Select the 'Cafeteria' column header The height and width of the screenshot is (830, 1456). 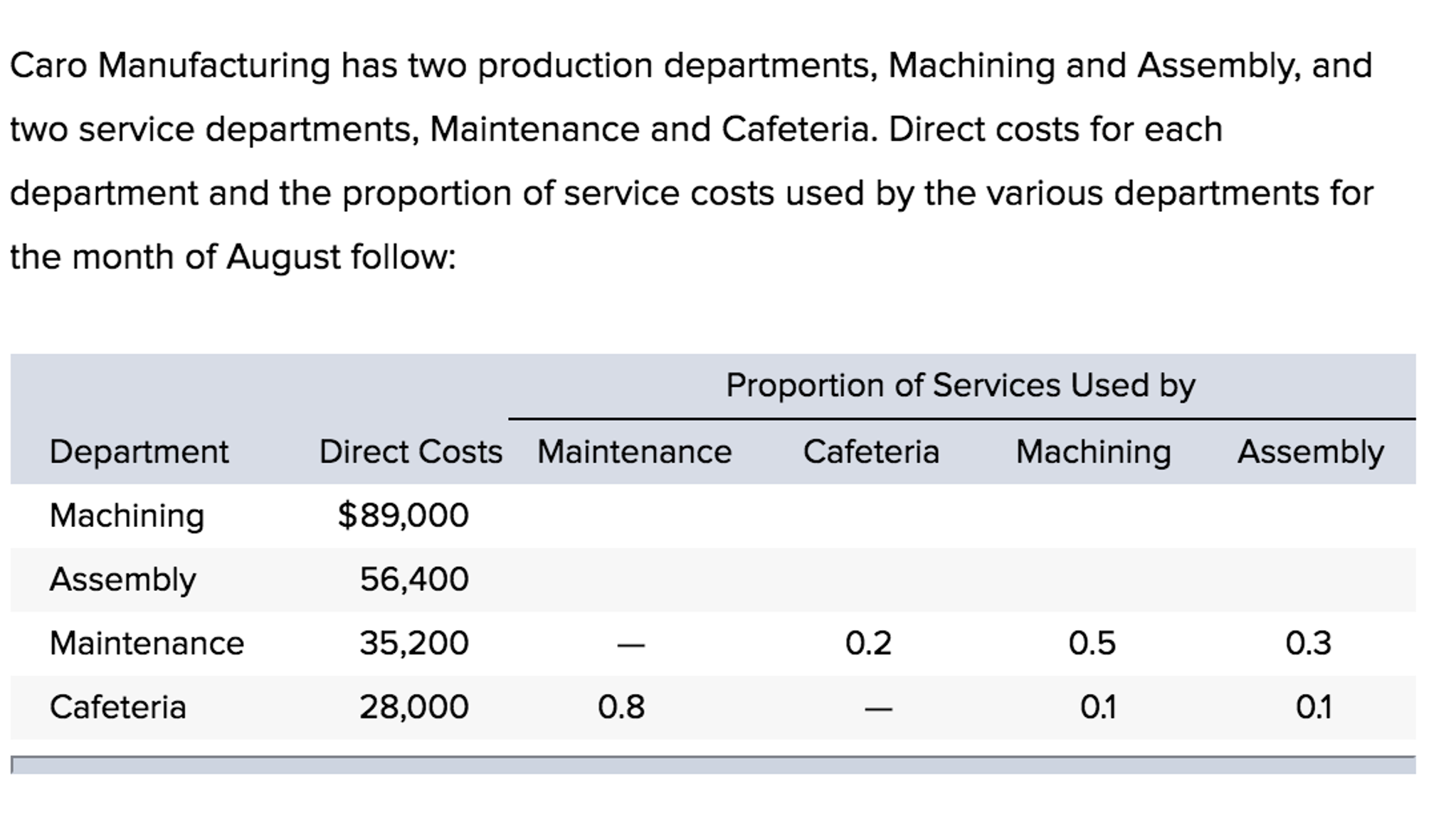pos(871,452)
